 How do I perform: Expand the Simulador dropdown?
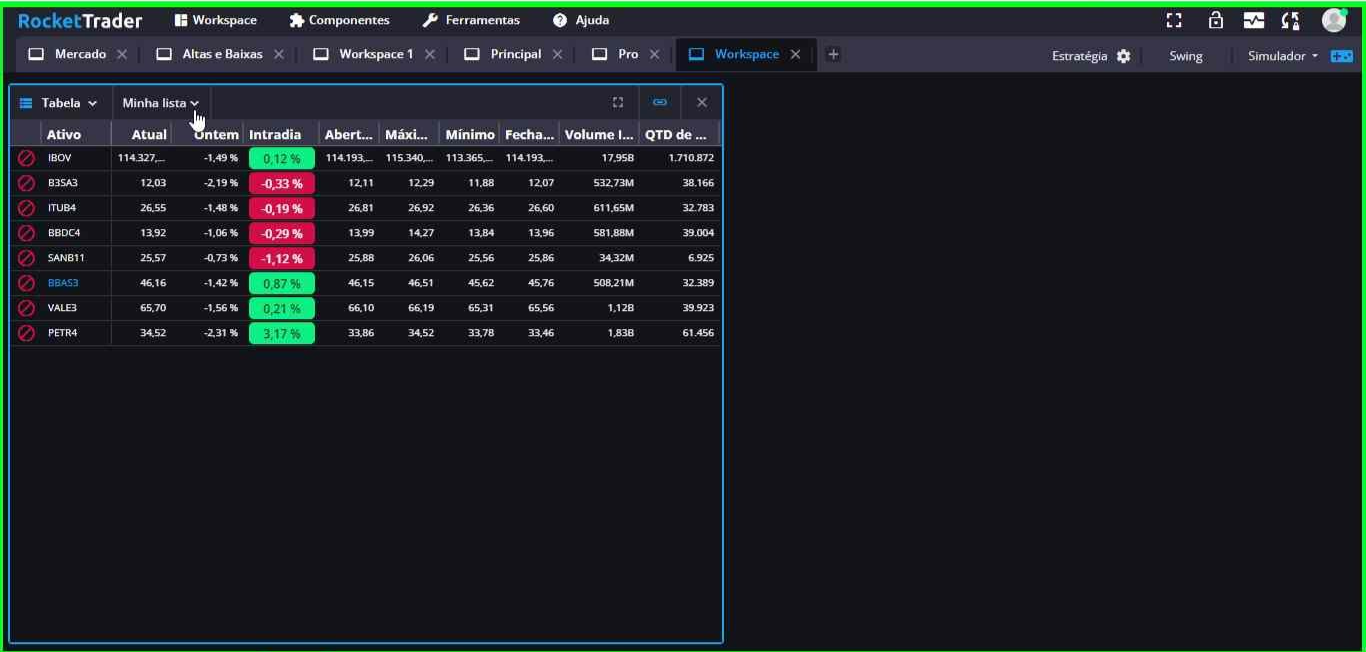[x=1283, y=56]
